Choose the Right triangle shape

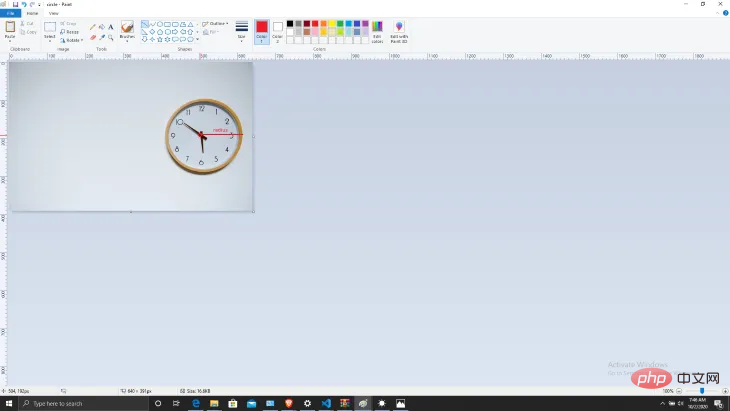click(145, 32)
